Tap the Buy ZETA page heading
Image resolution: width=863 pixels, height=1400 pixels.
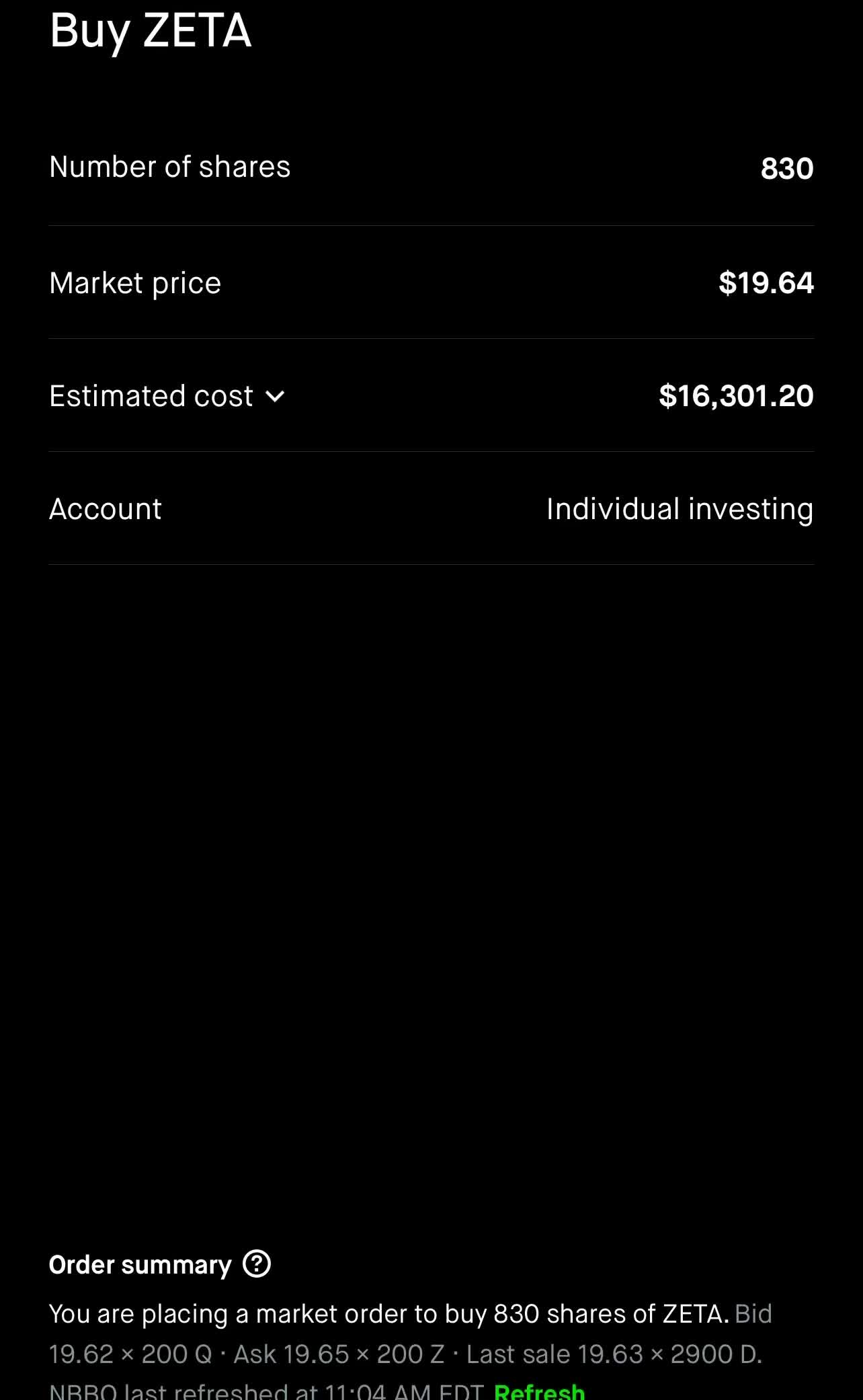[x=151, y=31]
